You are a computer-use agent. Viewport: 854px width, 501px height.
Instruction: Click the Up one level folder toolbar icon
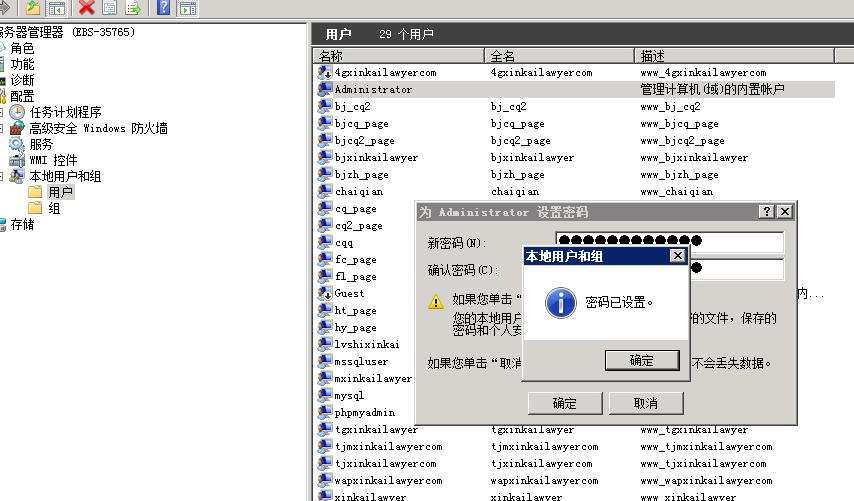click(32, 8)
